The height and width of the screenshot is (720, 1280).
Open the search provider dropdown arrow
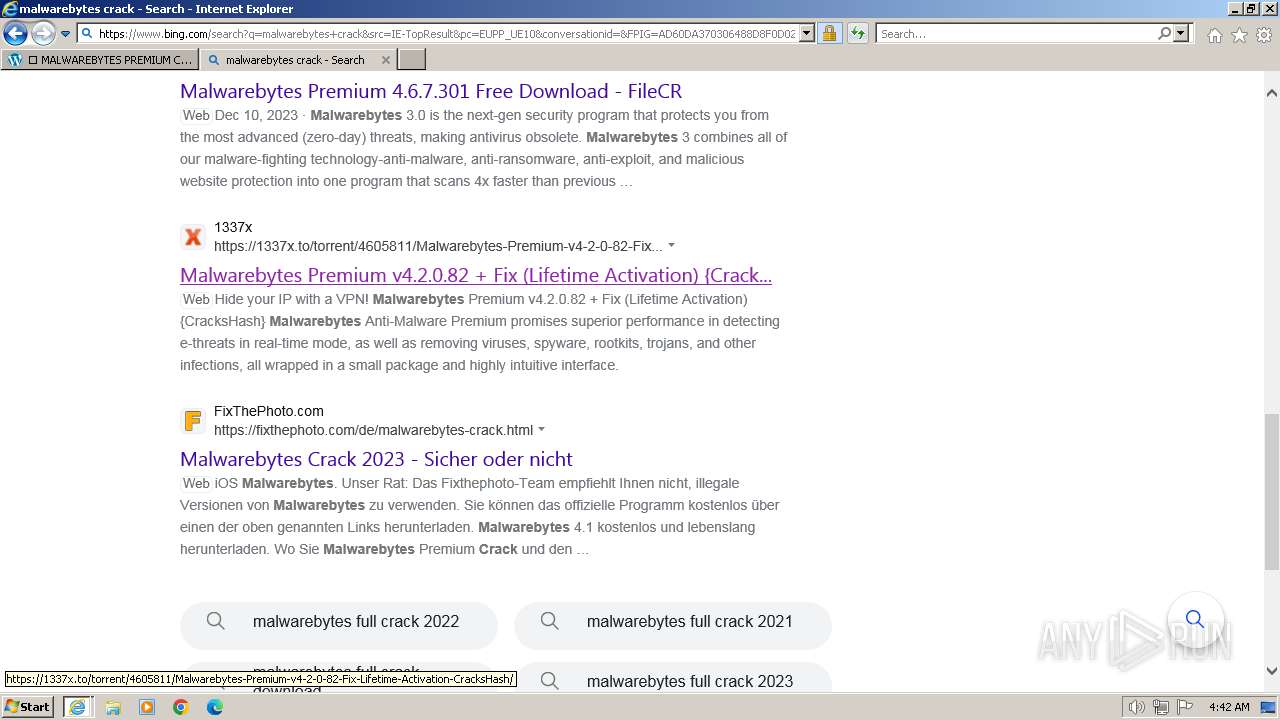pos(1181,33)
